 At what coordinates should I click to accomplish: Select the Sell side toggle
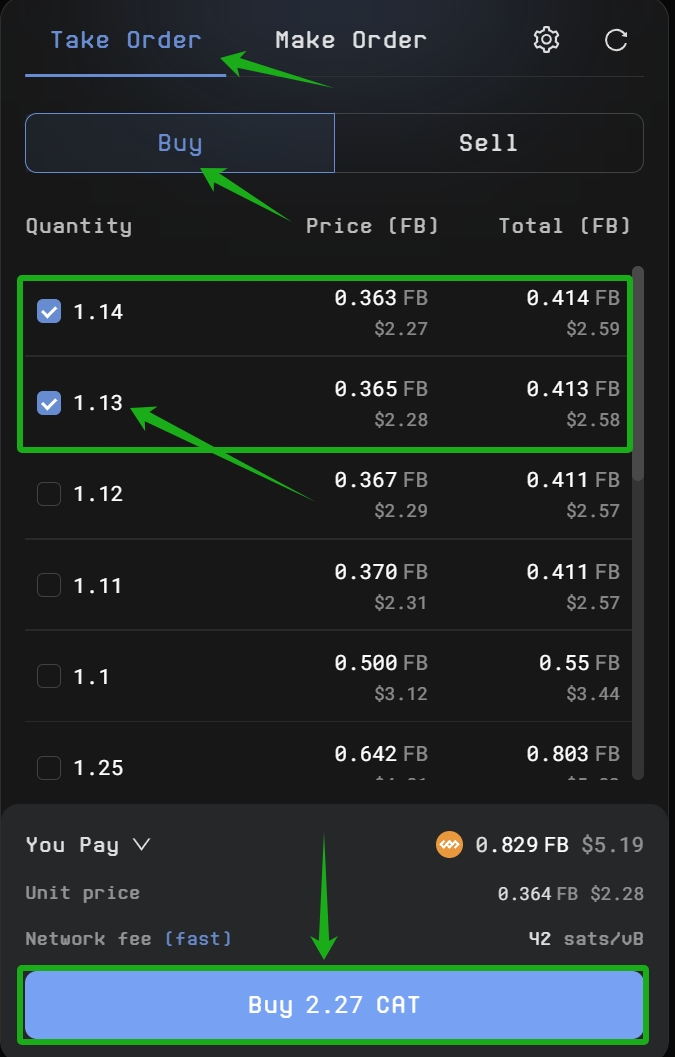488,143
